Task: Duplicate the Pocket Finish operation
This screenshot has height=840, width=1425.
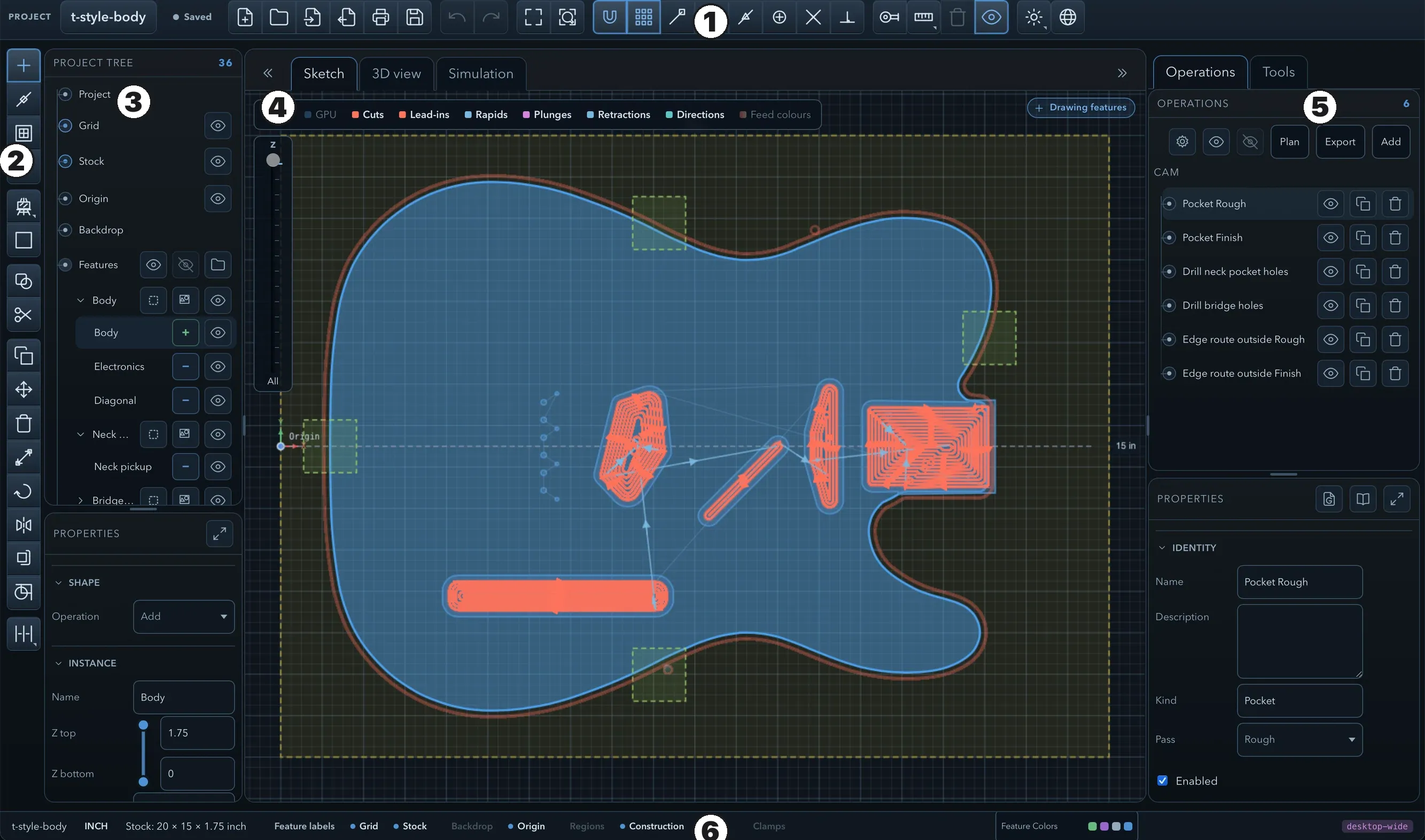Action: 1362,238
